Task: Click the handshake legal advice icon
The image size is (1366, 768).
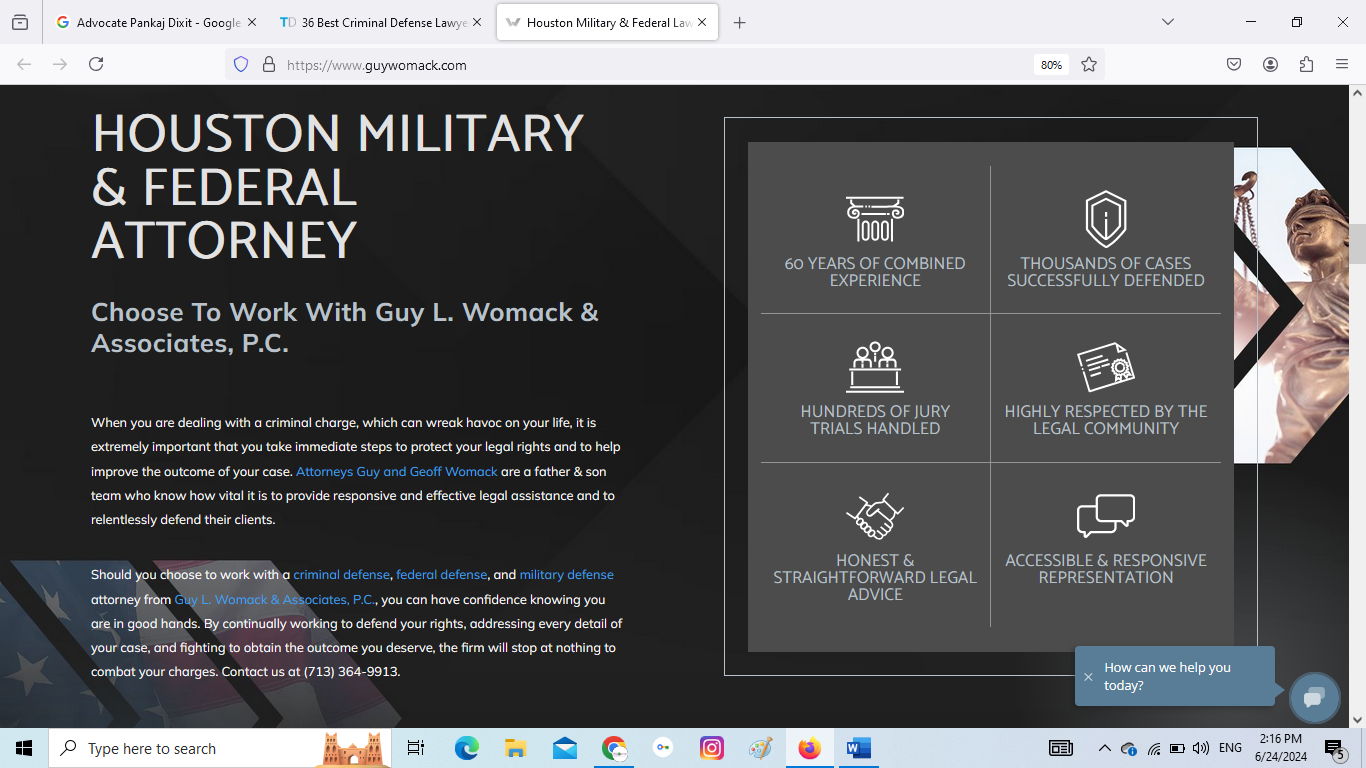Action: click(875, 516)
